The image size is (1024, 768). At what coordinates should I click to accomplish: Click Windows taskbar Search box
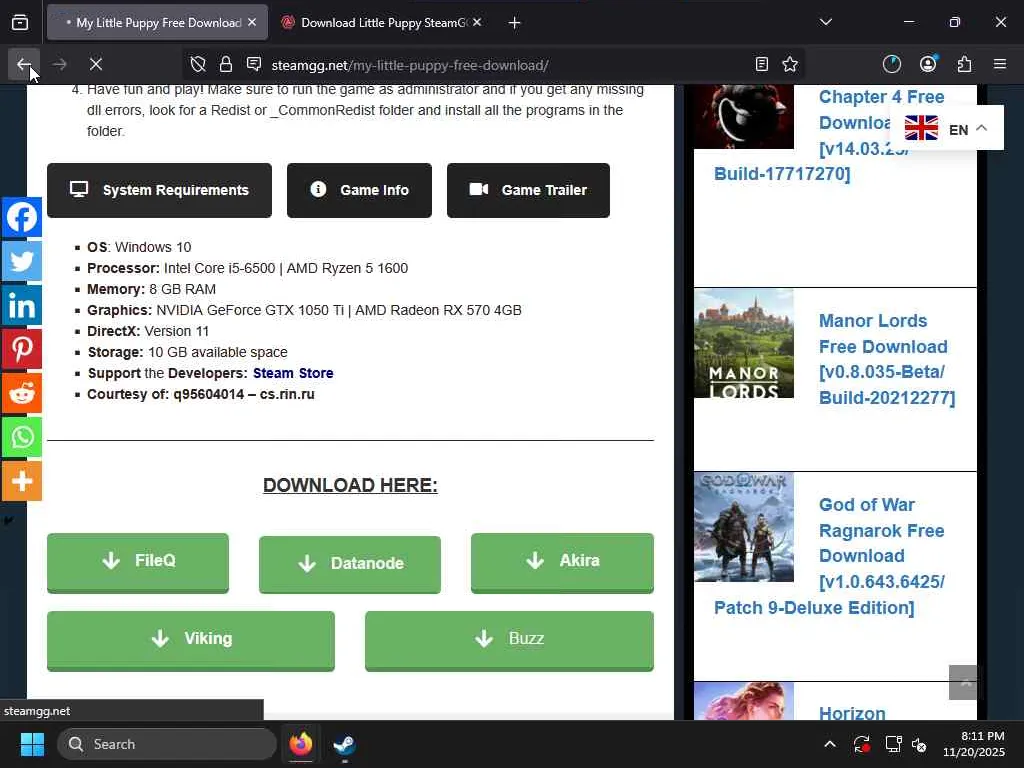[167, 744]
